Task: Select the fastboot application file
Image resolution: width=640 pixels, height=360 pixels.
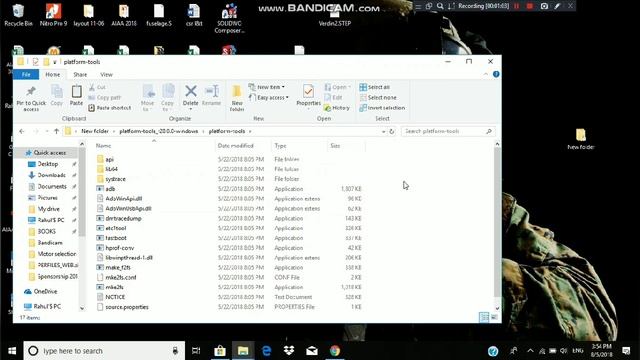Action: click(116, 238)
